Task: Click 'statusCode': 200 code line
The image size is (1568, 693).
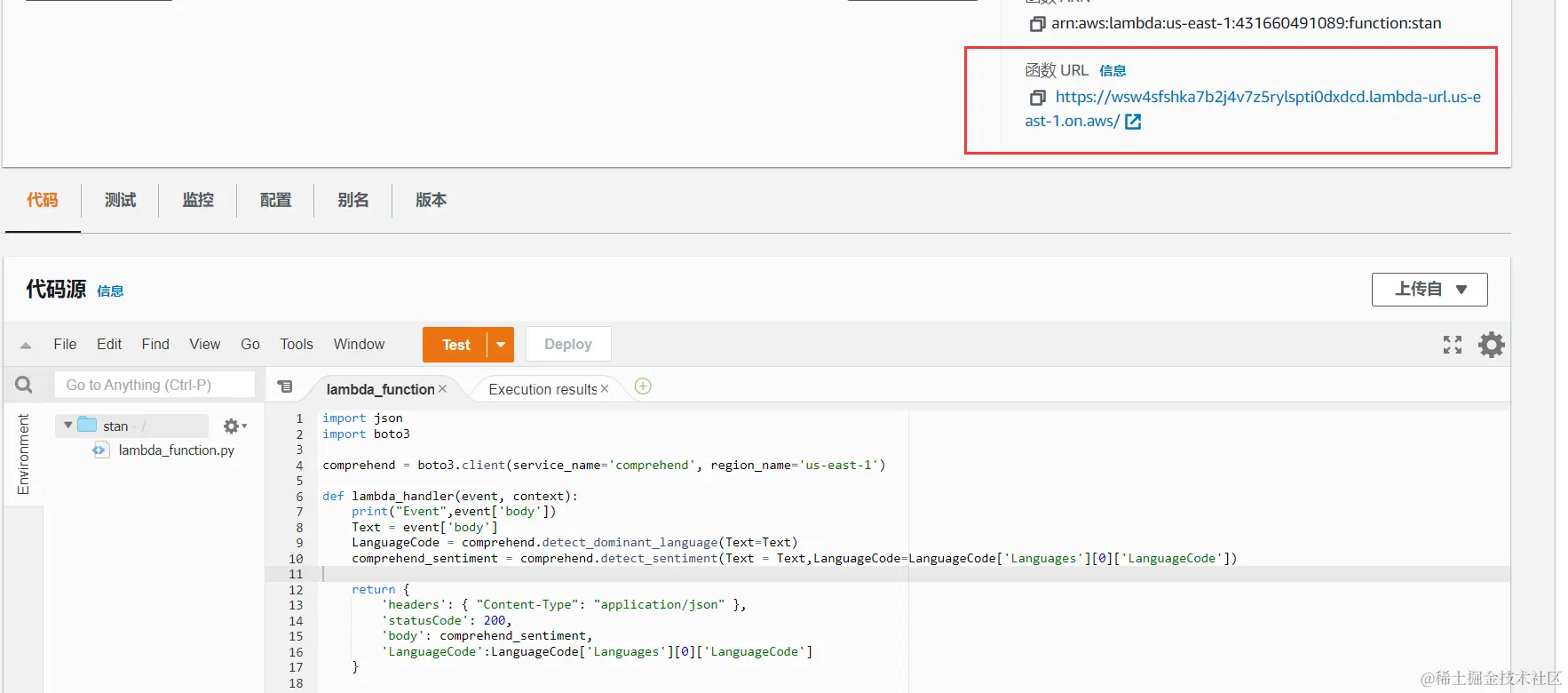Action: coord(447,621)
